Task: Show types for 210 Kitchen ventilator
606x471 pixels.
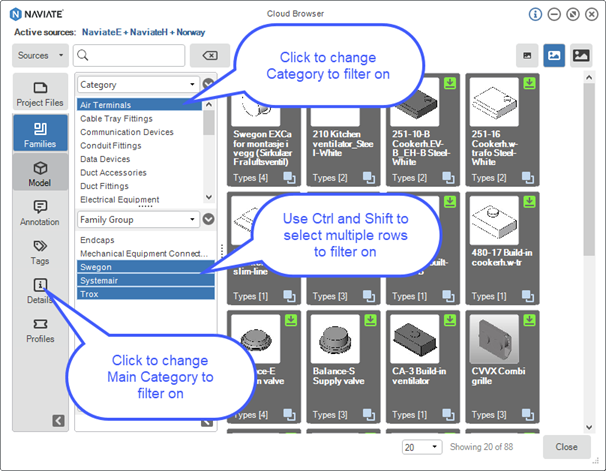Action: 369,178
